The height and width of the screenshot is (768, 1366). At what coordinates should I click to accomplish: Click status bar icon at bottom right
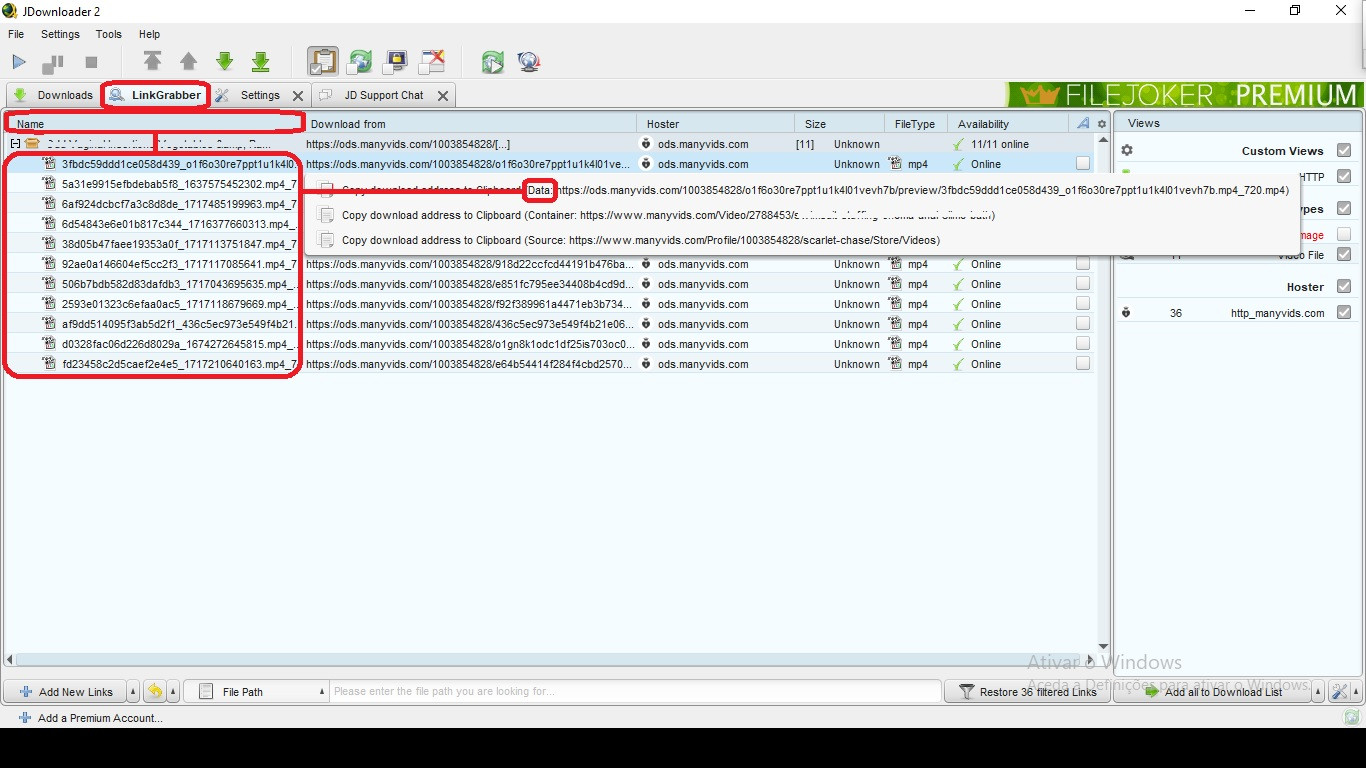pyautogui.click(x=1351, y=717)
